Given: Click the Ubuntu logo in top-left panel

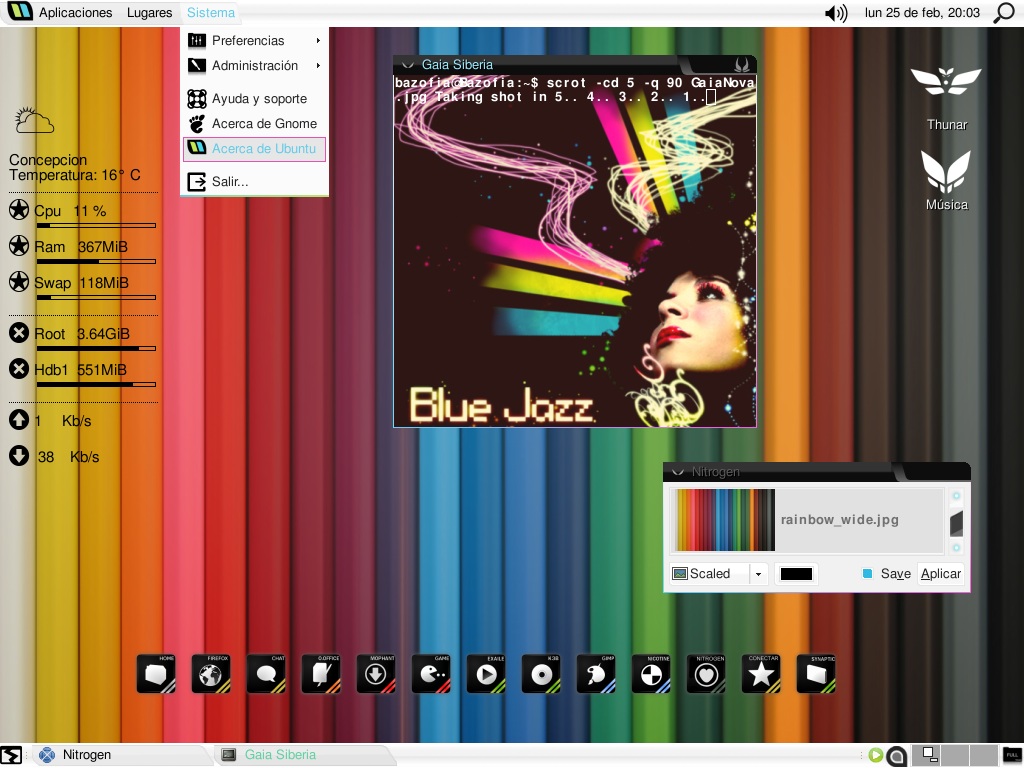Looking at the screenshot, I should (19, 12).
